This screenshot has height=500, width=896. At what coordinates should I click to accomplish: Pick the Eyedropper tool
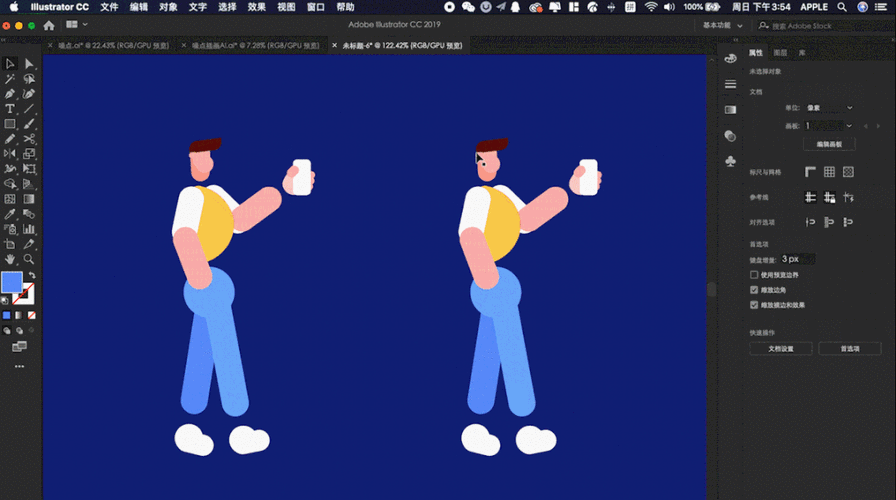click(x=10, y=214)
